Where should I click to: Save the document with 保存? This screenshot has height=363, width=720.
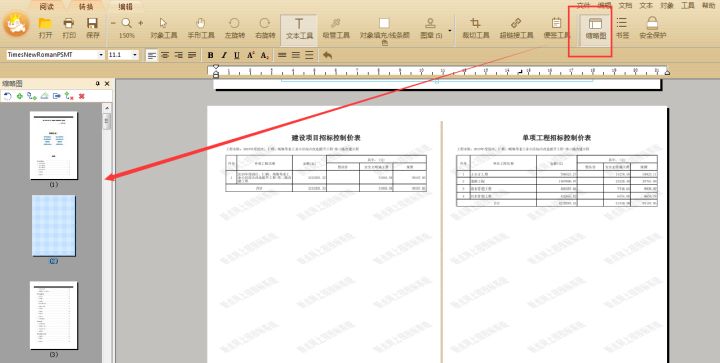[x=92, y=28]
